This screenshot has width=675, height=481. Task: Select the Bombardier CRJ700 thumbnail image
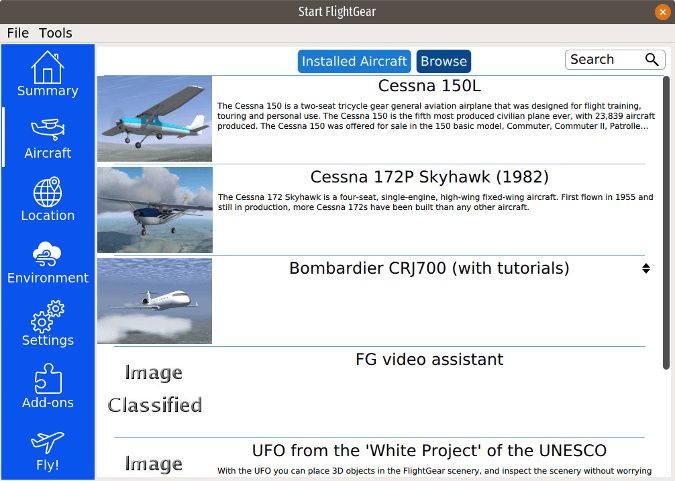point(155,300)
